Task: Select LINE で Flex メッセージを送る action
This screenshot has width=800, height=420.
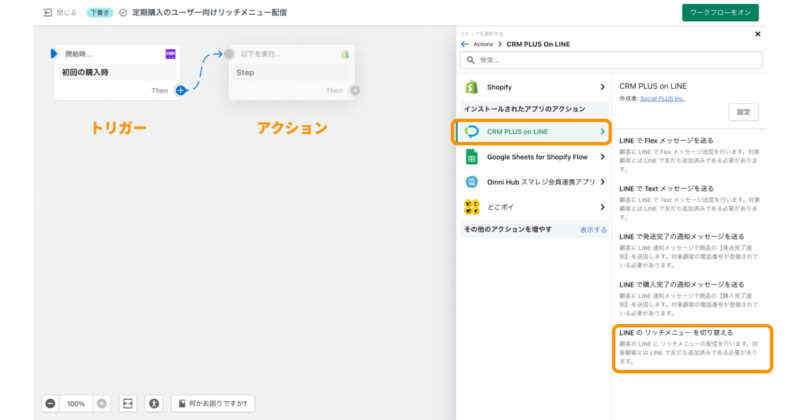Action: click(689, 154)
